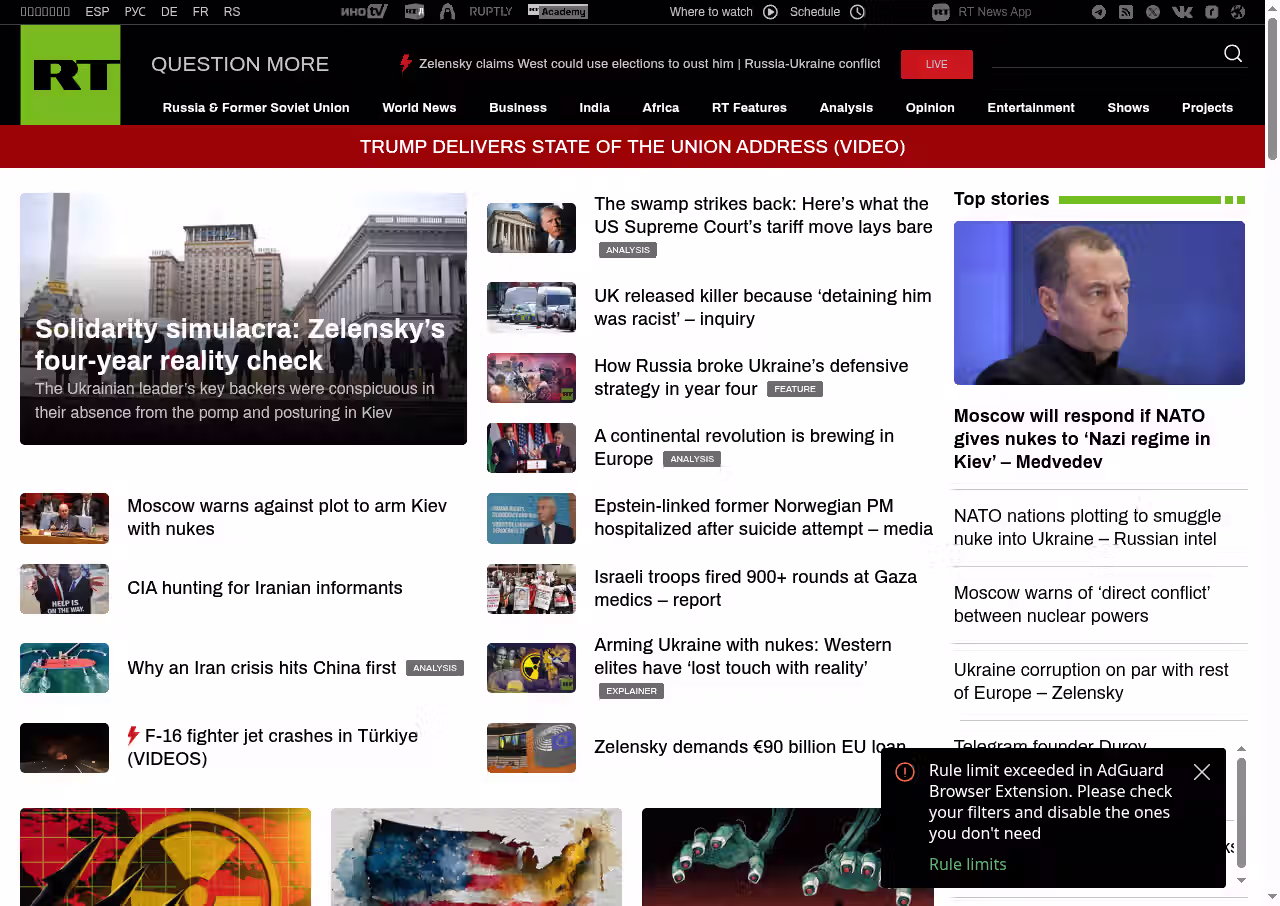Click the Where to watch play icon

point(770,12)
